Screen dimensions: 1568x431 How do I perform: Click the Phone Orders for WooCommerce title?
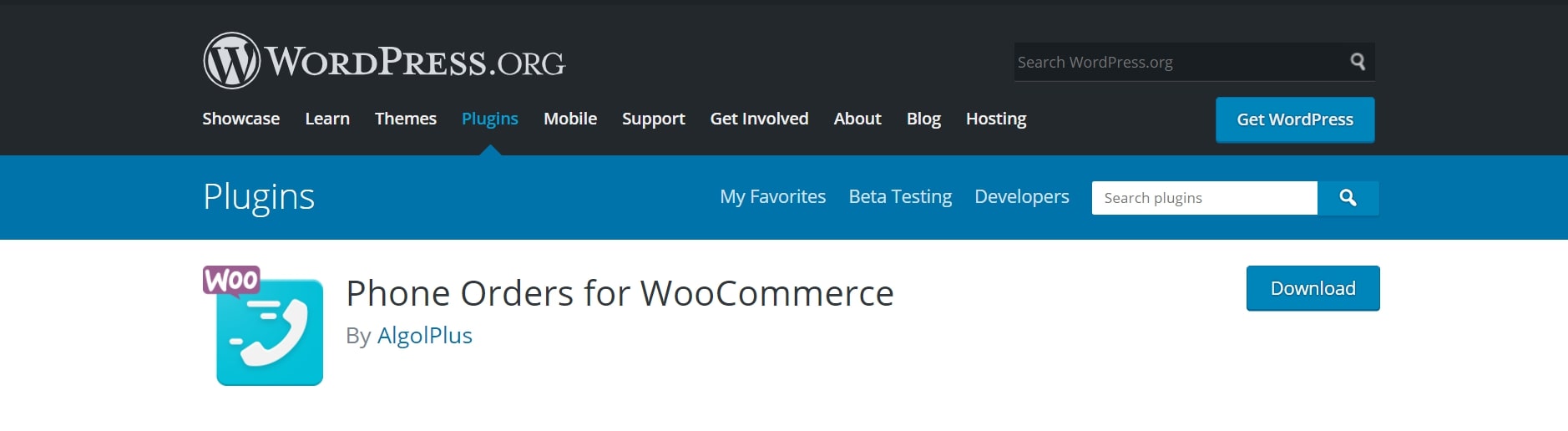[620, 293]
